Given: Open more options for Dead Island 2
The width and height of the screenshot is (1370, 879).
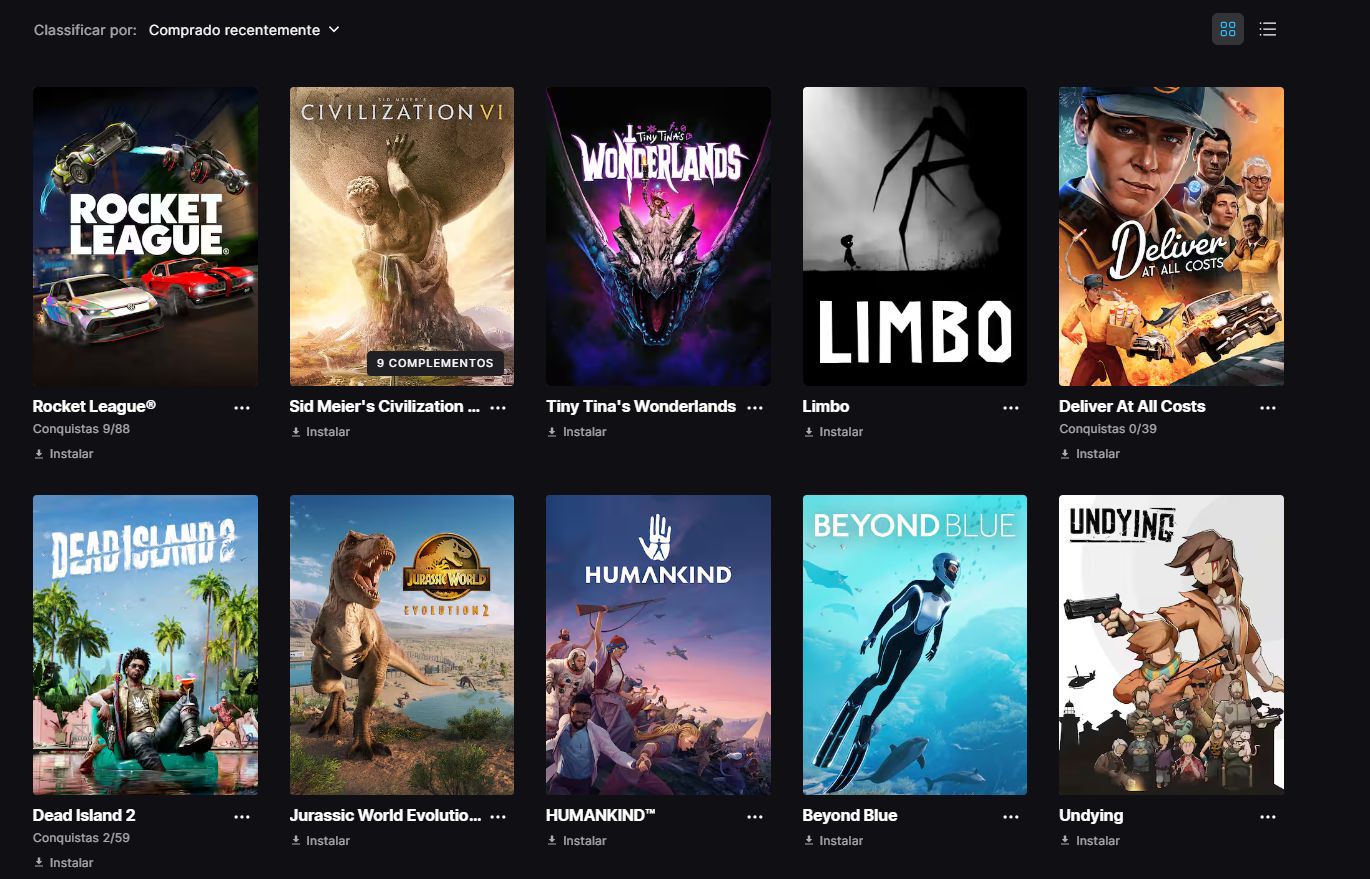Looking at the screenshot, I should (x=242, y=817).
